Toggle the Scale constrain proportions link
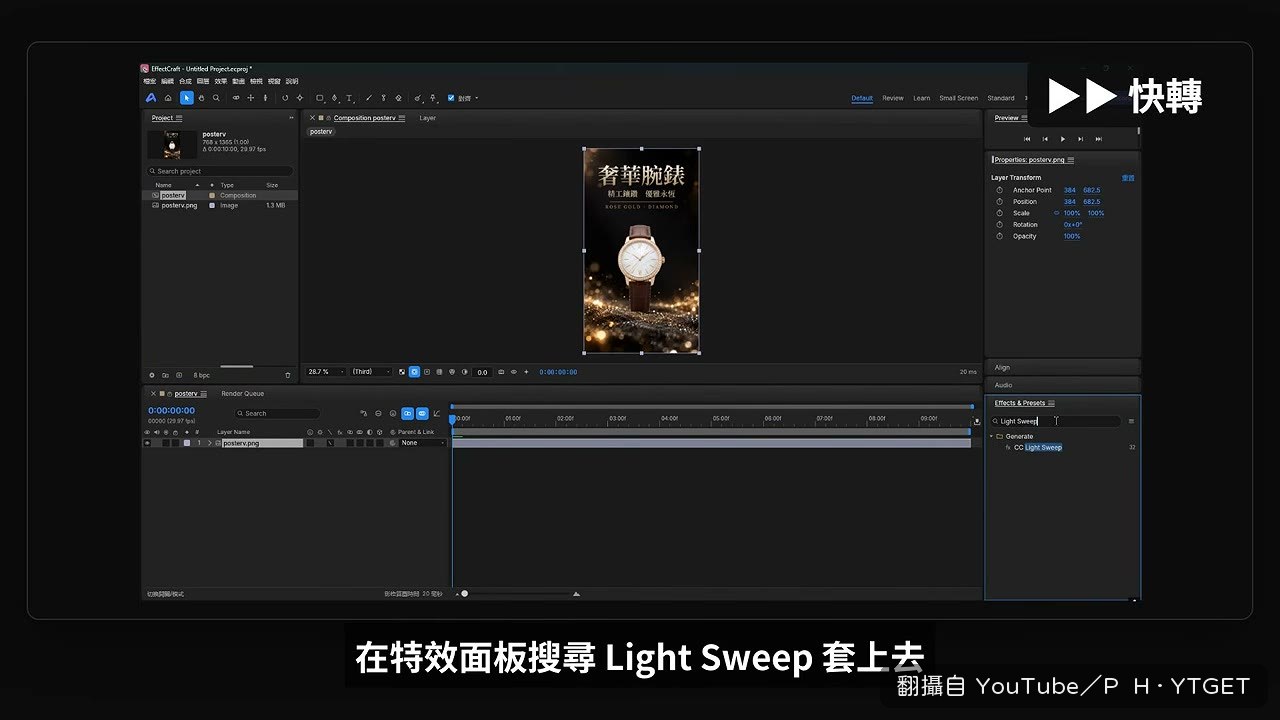The image size is (1280, 720). pos(1056,213)
